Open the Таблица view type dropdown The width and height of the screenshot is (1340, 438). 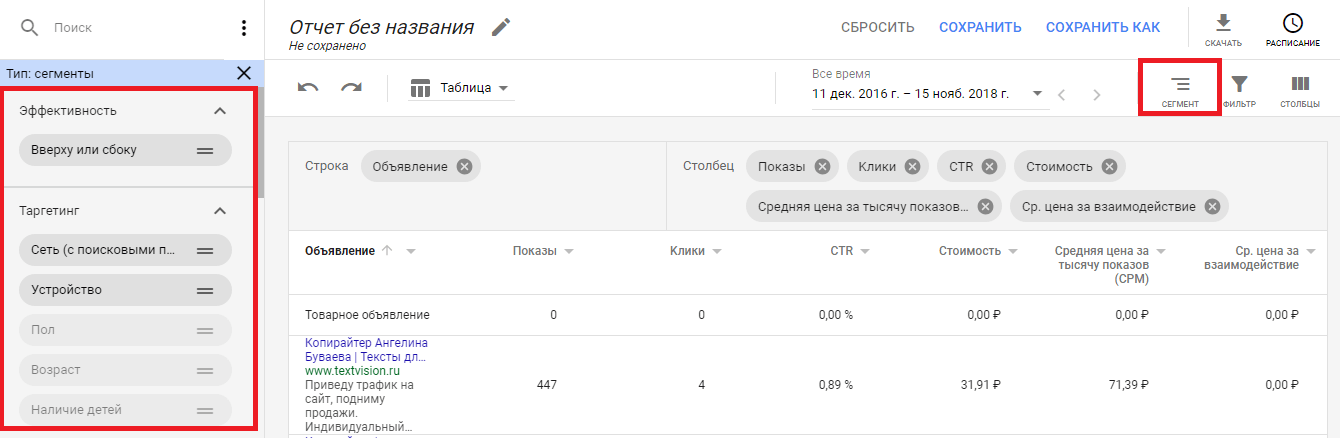coord(461,88)
